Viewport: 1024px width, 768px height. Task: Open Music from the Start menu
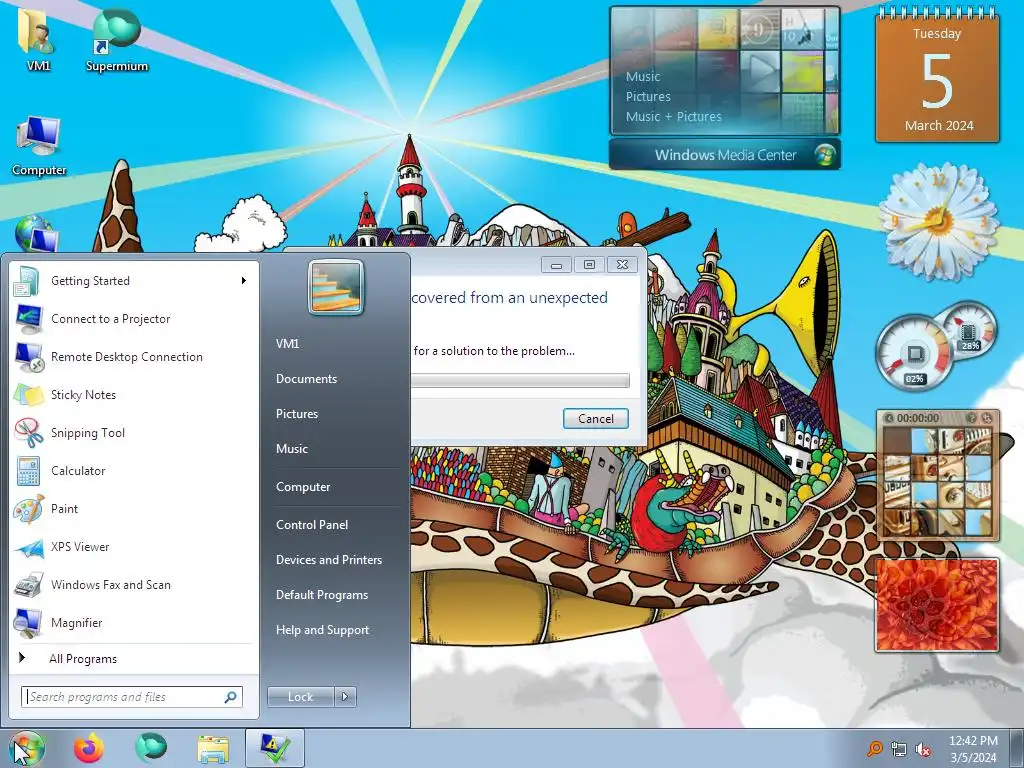point(291,449)
